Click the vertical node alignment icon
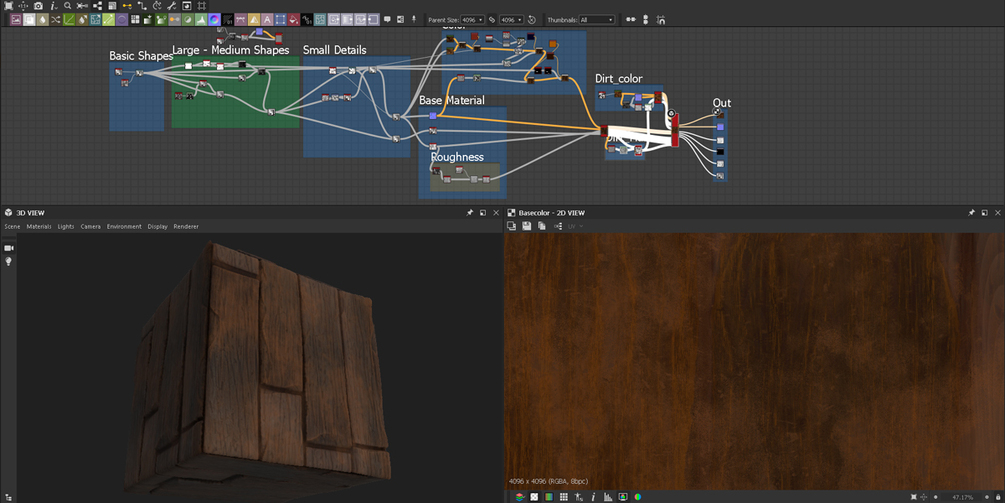1005x503 pixels. [x=645, y=20]
